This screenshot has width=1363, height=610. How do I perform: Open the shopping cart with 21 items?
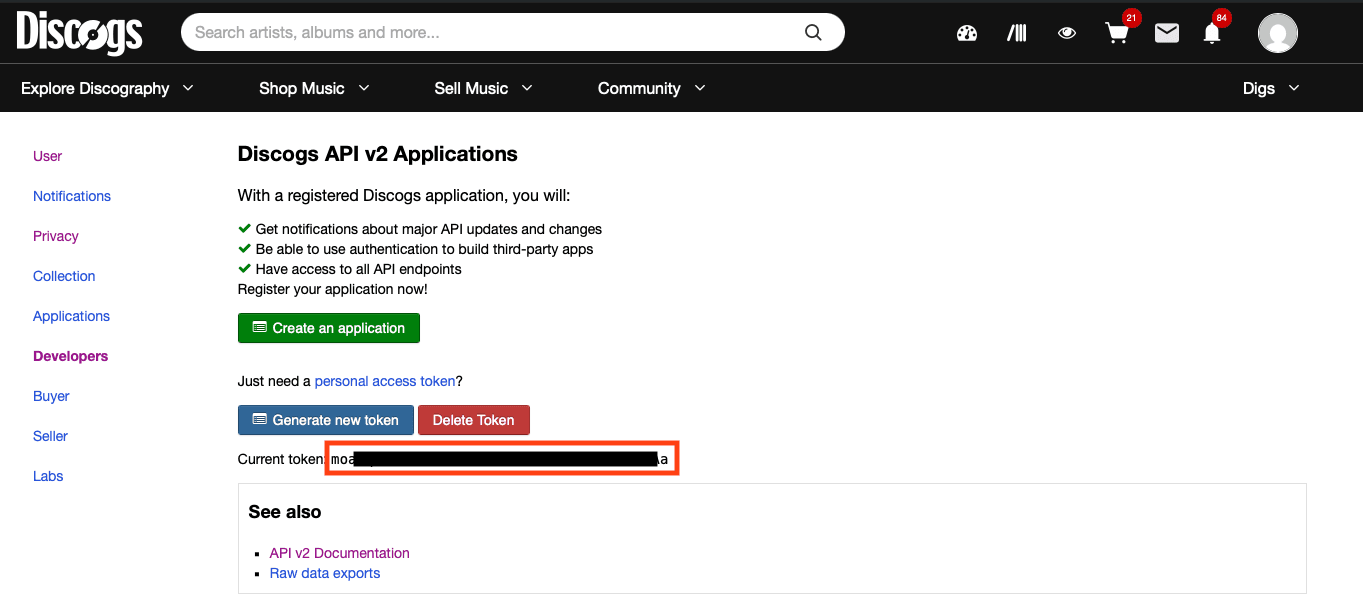[1116, 32]
